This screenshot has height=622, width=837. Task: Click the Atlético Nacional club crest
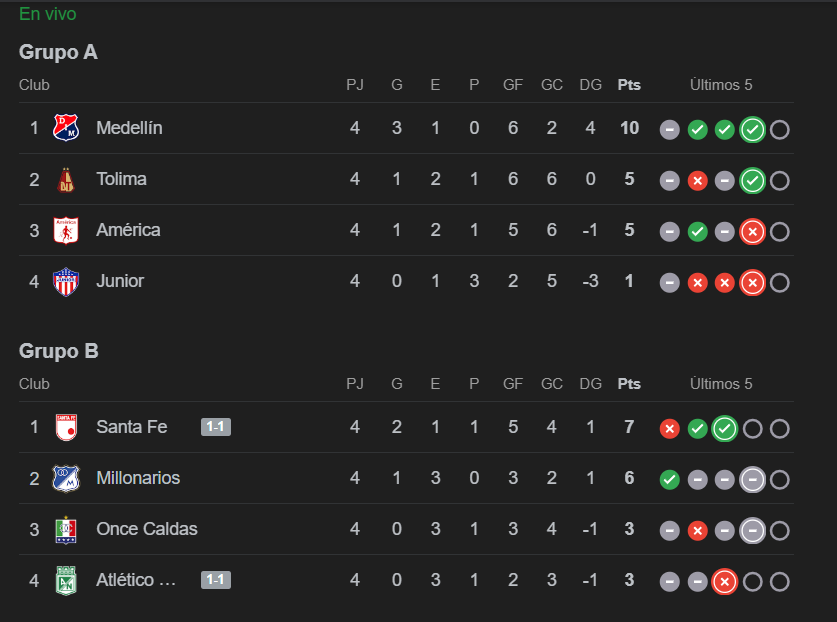click(66, 580)
